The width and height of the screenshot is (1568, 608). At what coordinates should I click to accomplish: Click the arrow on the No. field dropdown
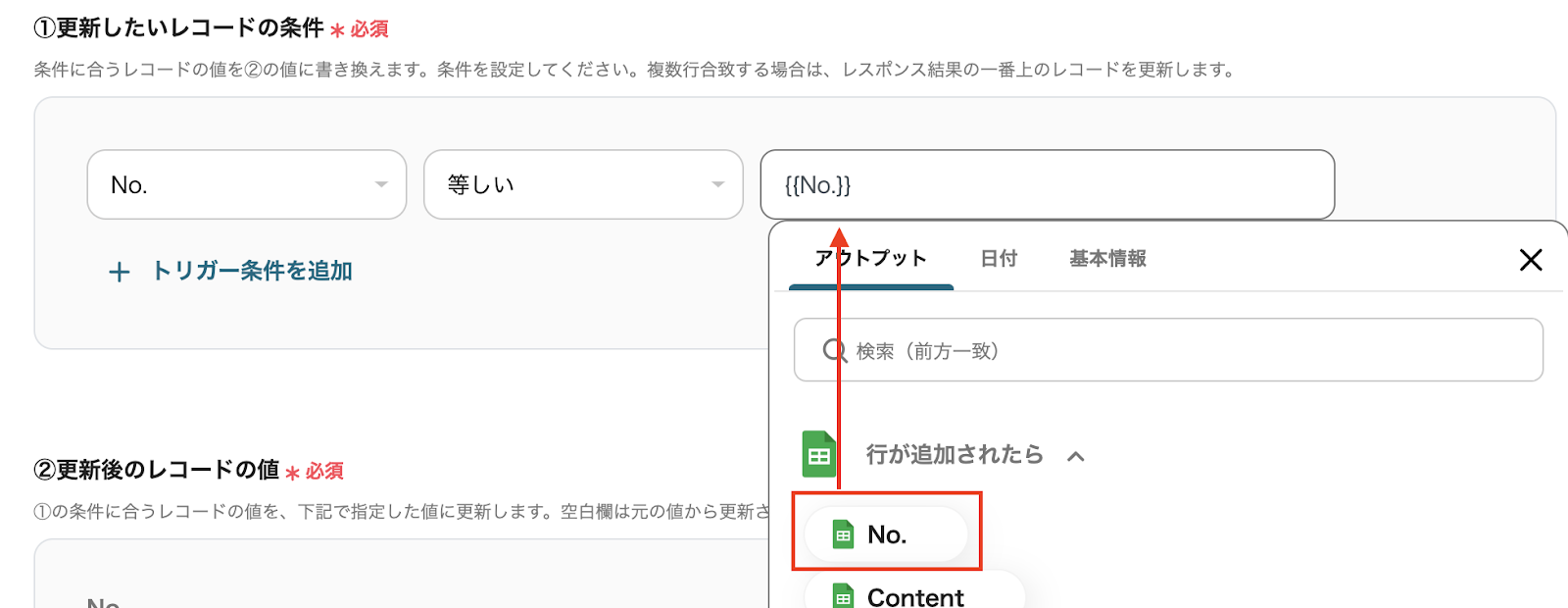381,184
